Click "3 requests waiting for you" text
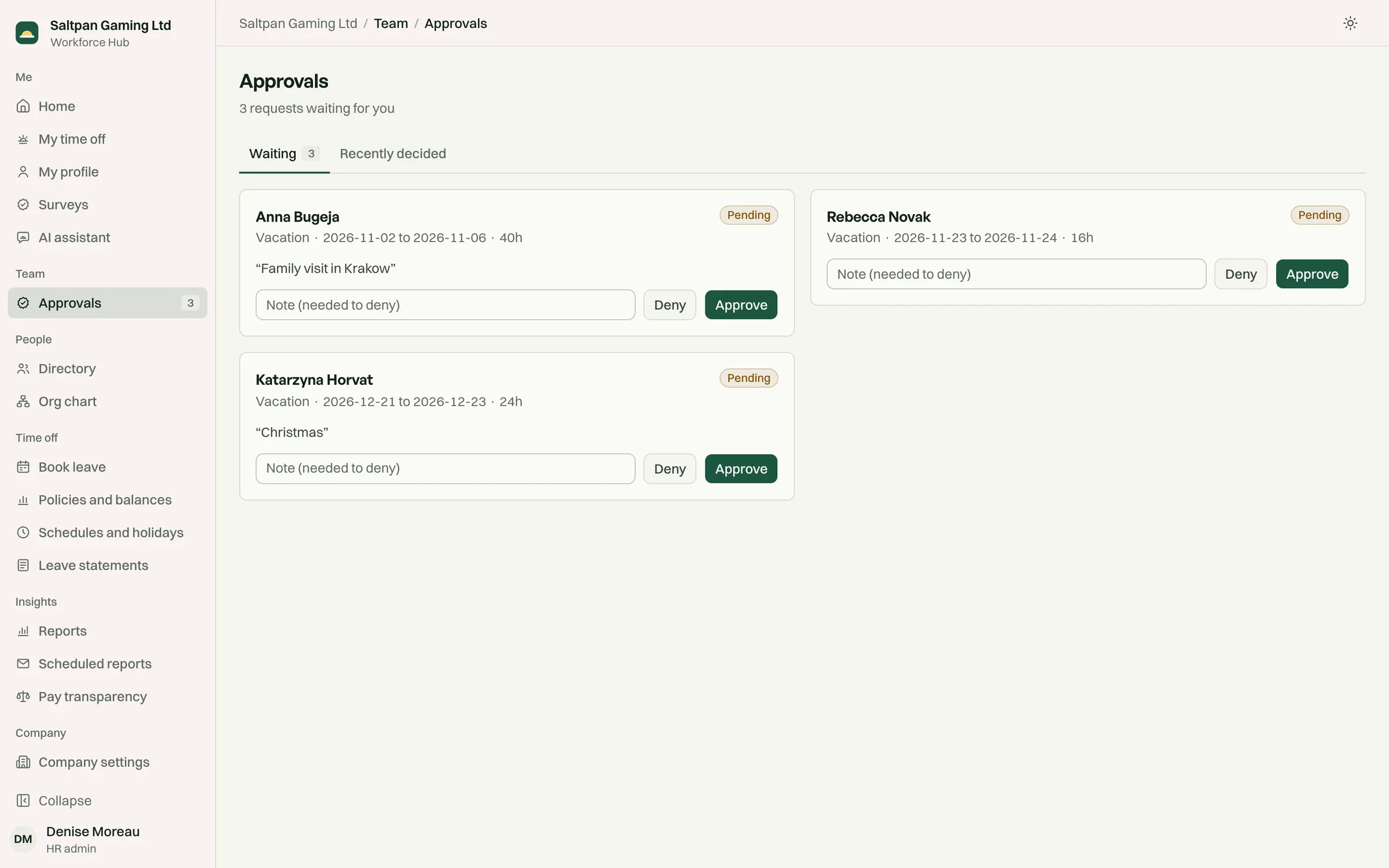Viewport: 1389px width, 868px height. [x=317, y=108]
